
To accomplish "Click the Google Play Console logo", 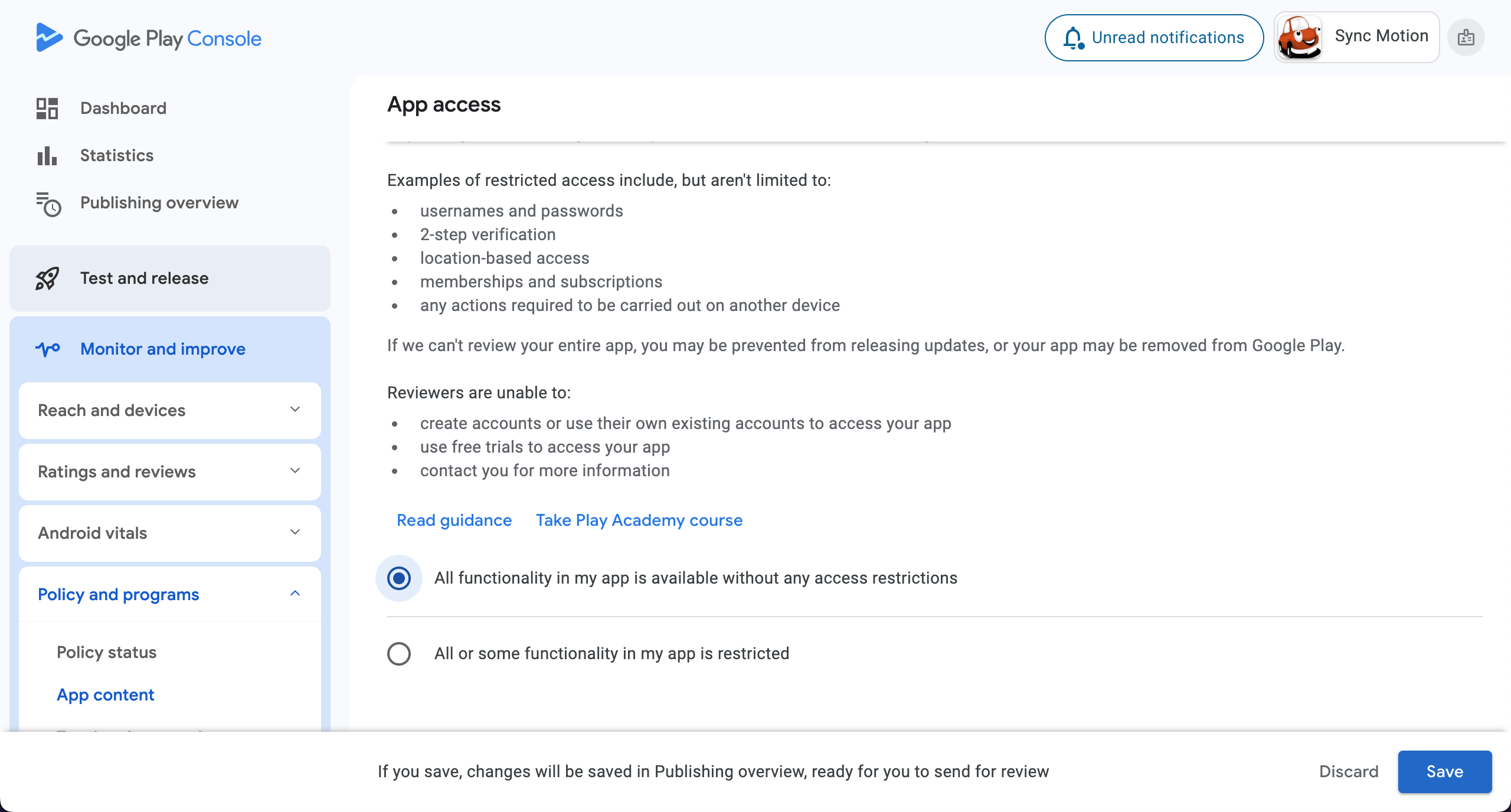I will 148,38.
